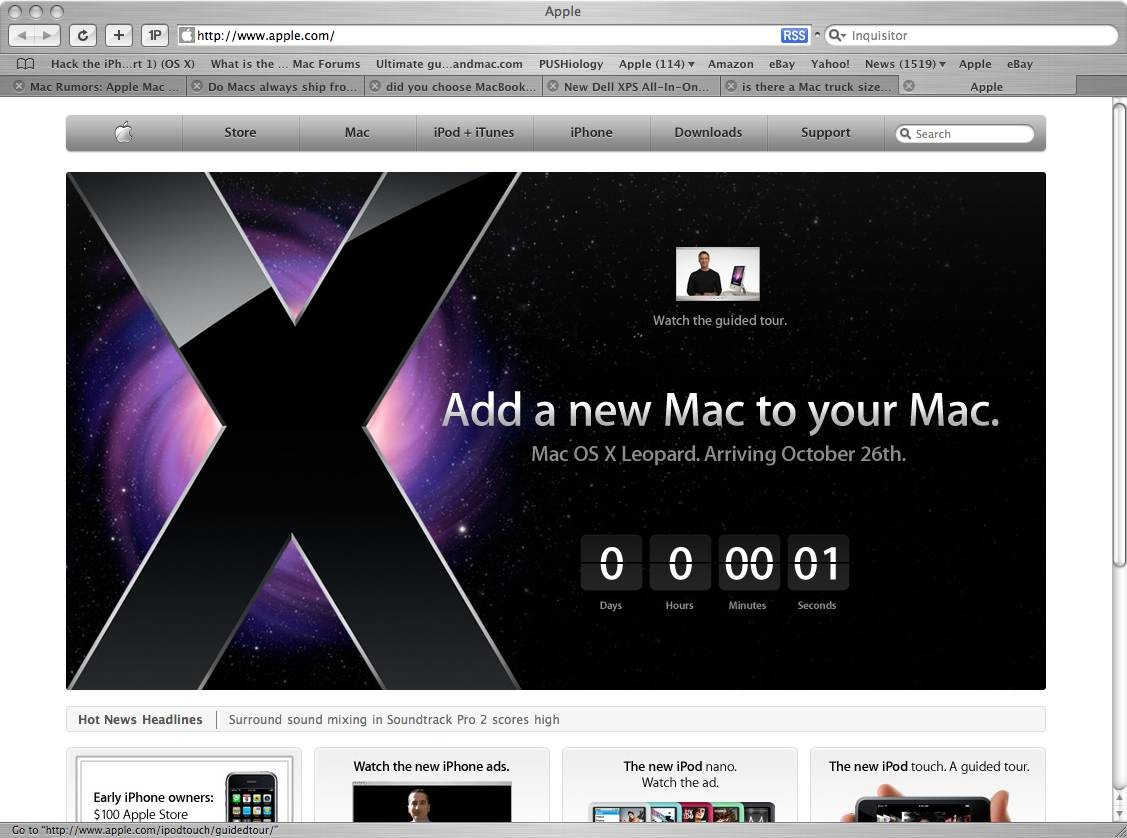
Task: Reload the page with the refresh button
Action: tap(83, 34)
